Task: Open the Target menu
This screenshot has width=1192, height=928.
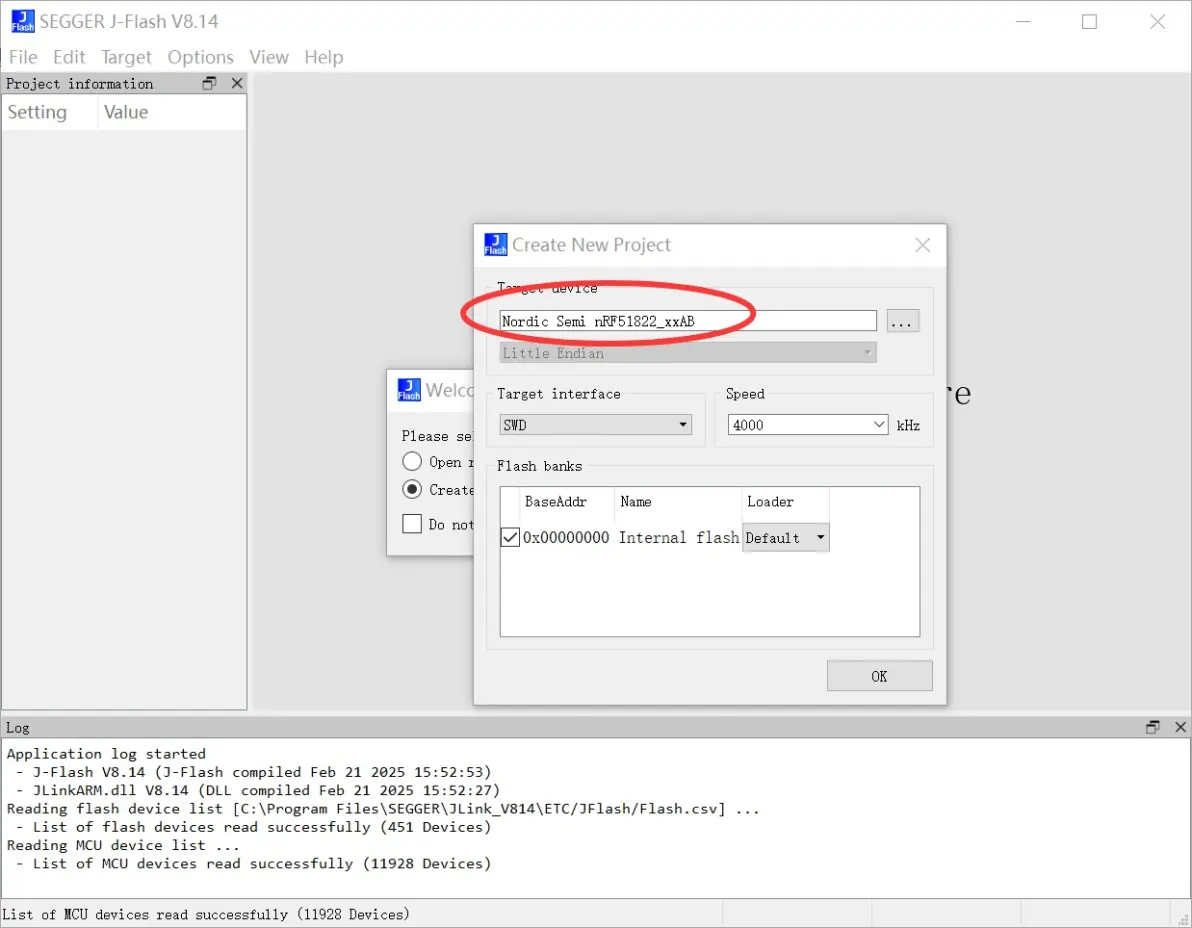Action: pyautogui.click(x=126, y=57)
